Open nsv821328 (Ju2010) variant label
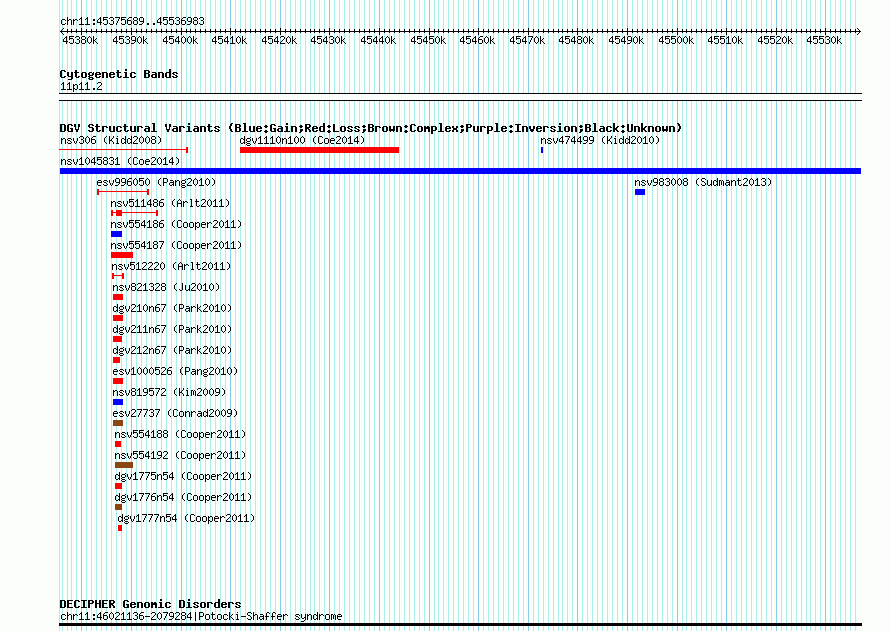Image resolution: width=890 pixels, height=631 pixels. (166, 287)
